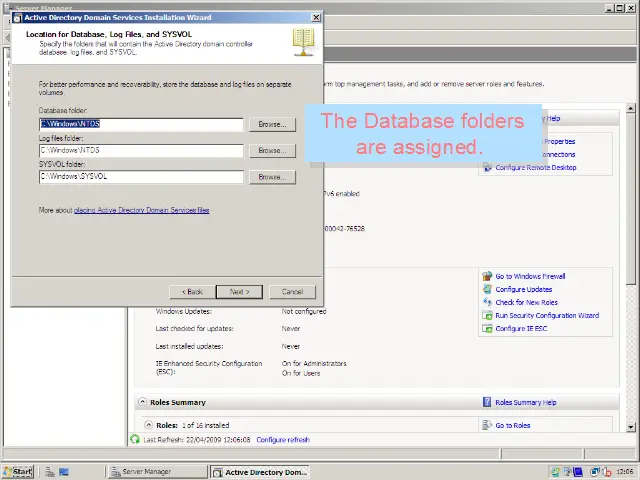Click Configure refresh link
The image size is (640, 480).
(283, 440)
